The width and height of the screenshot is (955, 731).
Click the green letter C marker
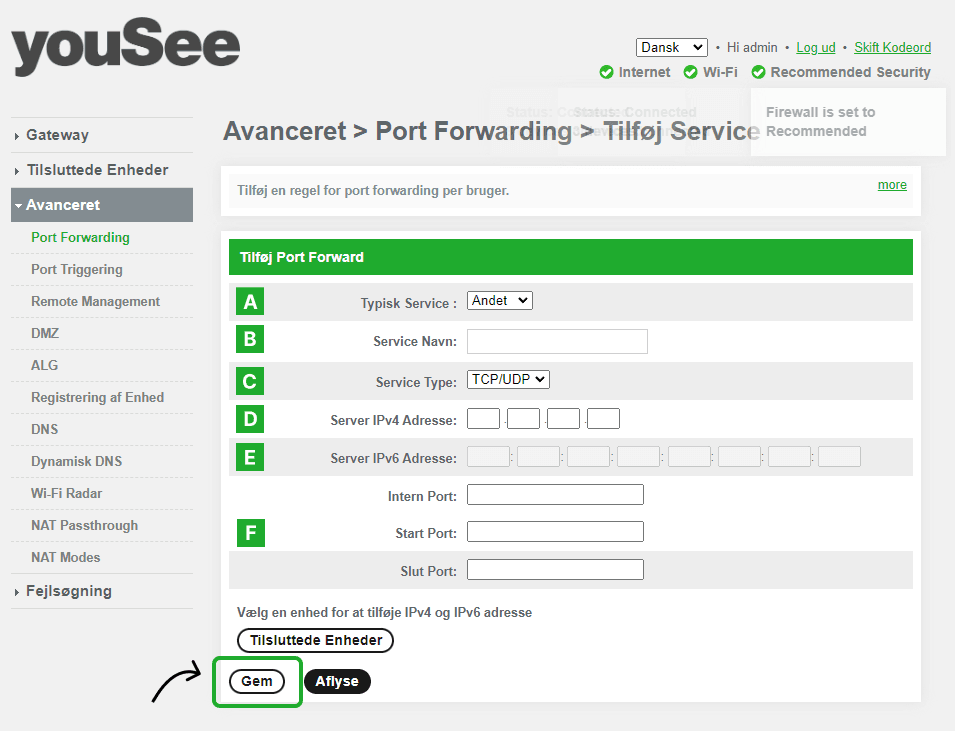pyautogui.click(x=249, y=381)
